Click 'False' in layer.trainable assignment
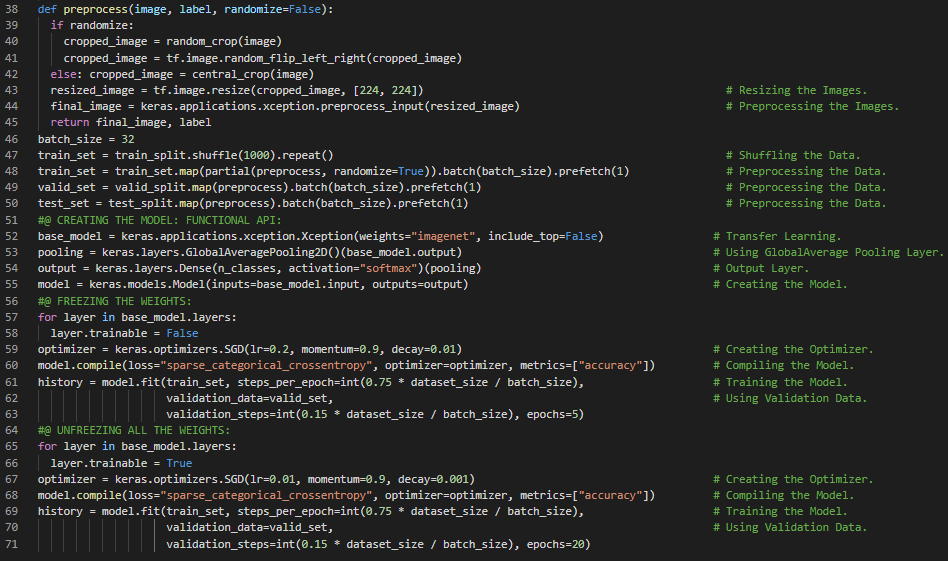Viewport: 948px width, 561px height. pos(182,333)
